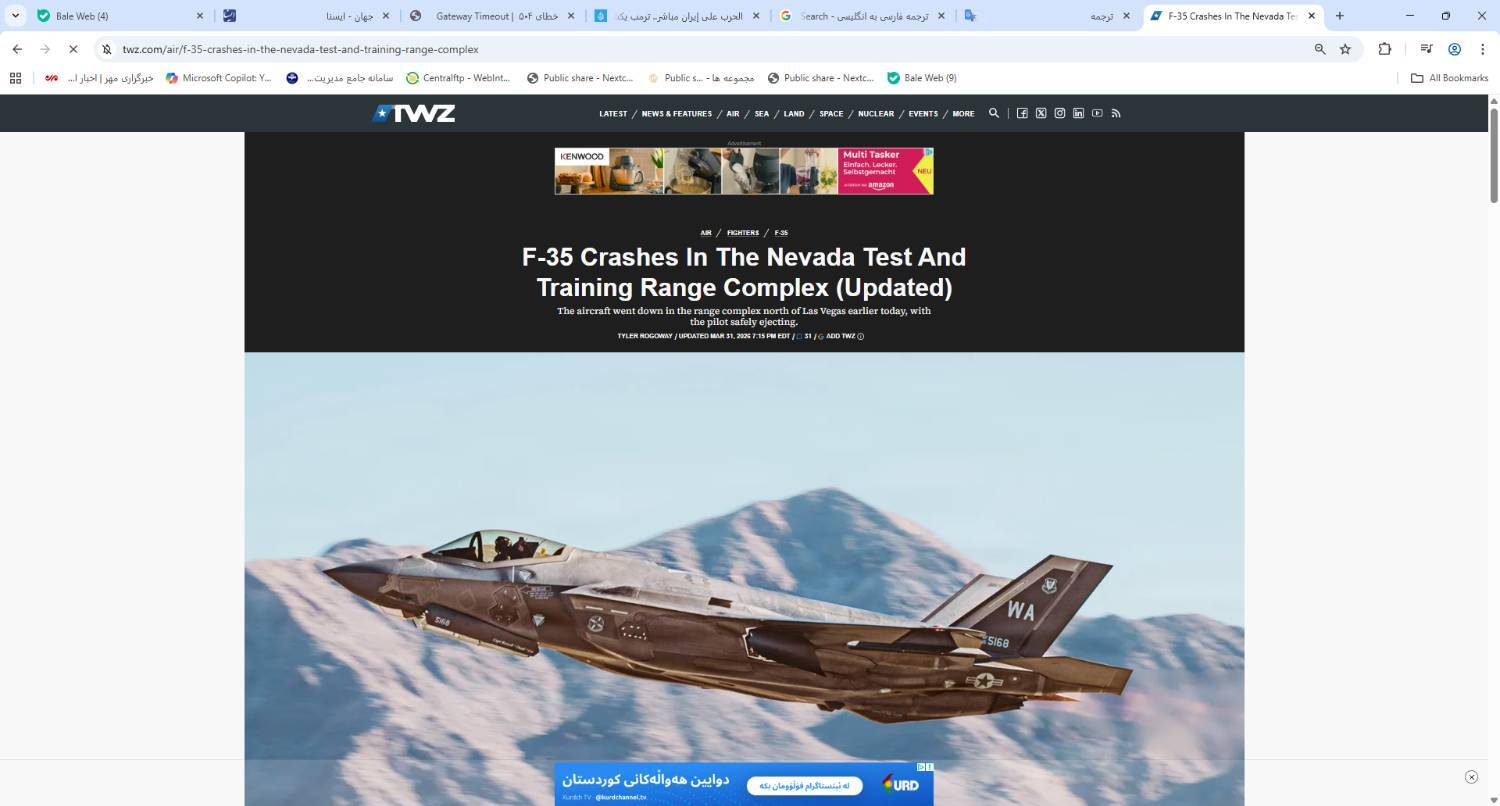
Task: Open the TWZ LinkedIn icon
Action: [x=1078, y=114]
